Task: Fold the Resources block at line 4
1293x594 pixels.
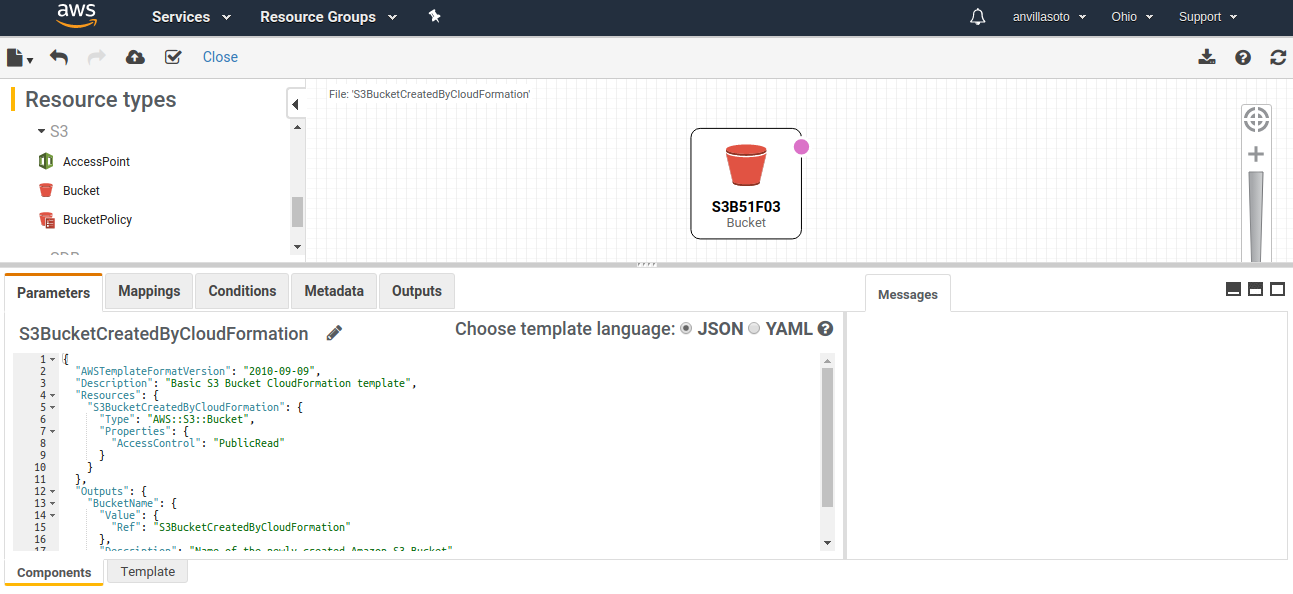Action: point(52,395)
